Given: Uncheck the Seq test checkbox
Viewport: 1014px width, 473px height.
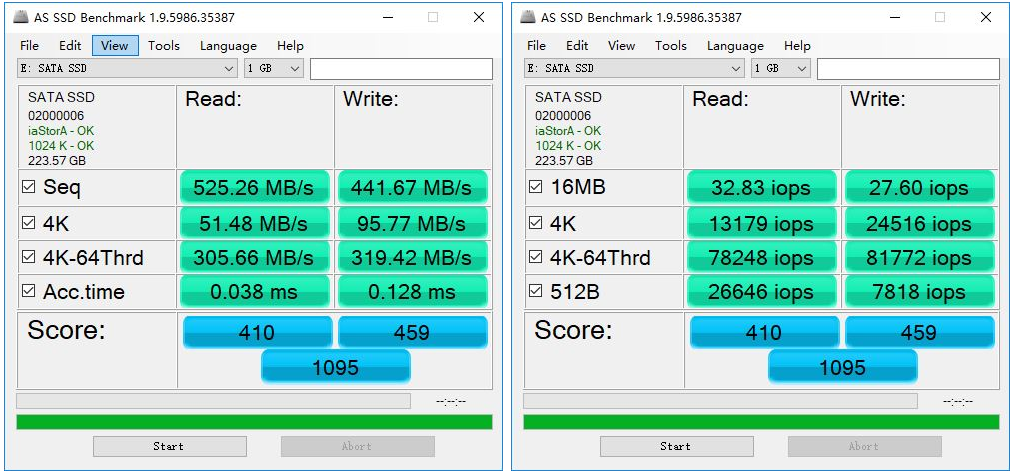Looking at the screenshot, I should 28,188.
